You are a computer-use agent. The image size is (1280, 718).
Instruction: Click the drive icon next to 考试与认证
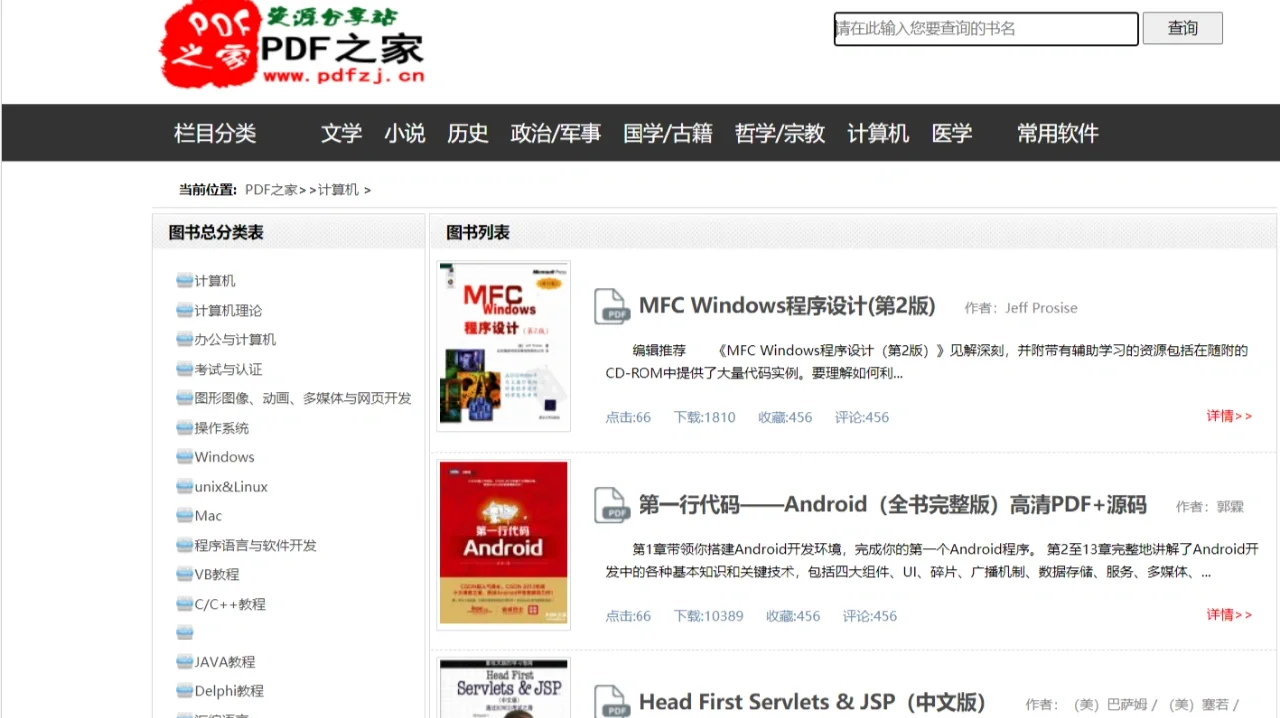[184, 369]
